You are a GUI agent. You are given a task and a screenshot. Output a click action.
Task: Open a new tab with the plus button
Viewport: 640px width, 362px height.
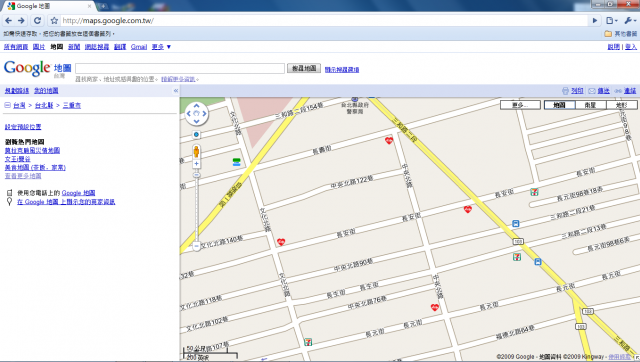tap(104, 6)
